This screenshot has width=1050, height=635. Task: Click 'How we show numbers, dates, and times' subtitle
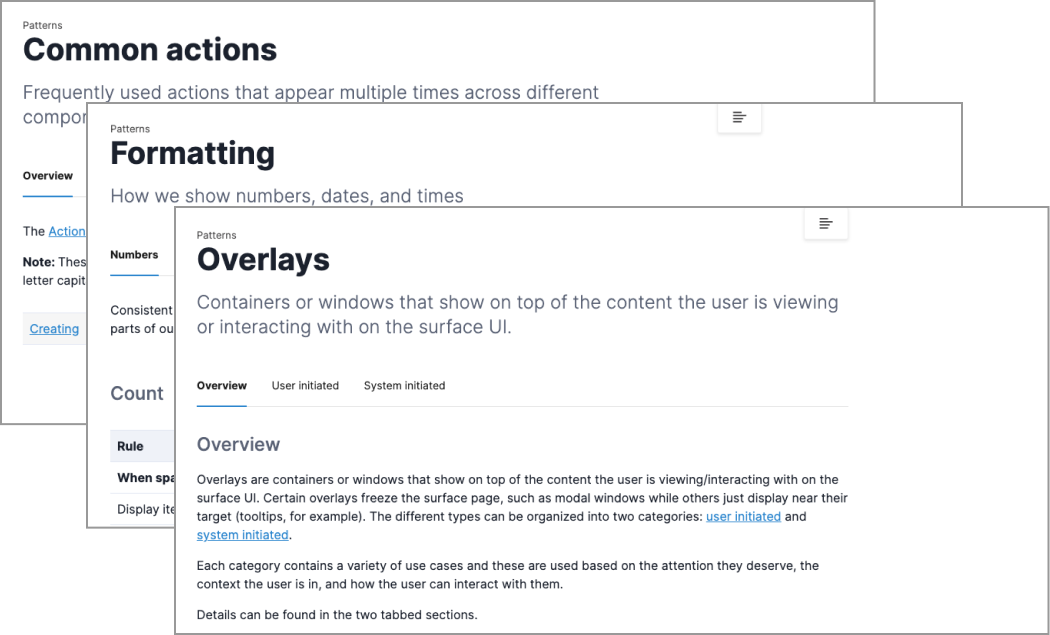(x=287, y=196)
